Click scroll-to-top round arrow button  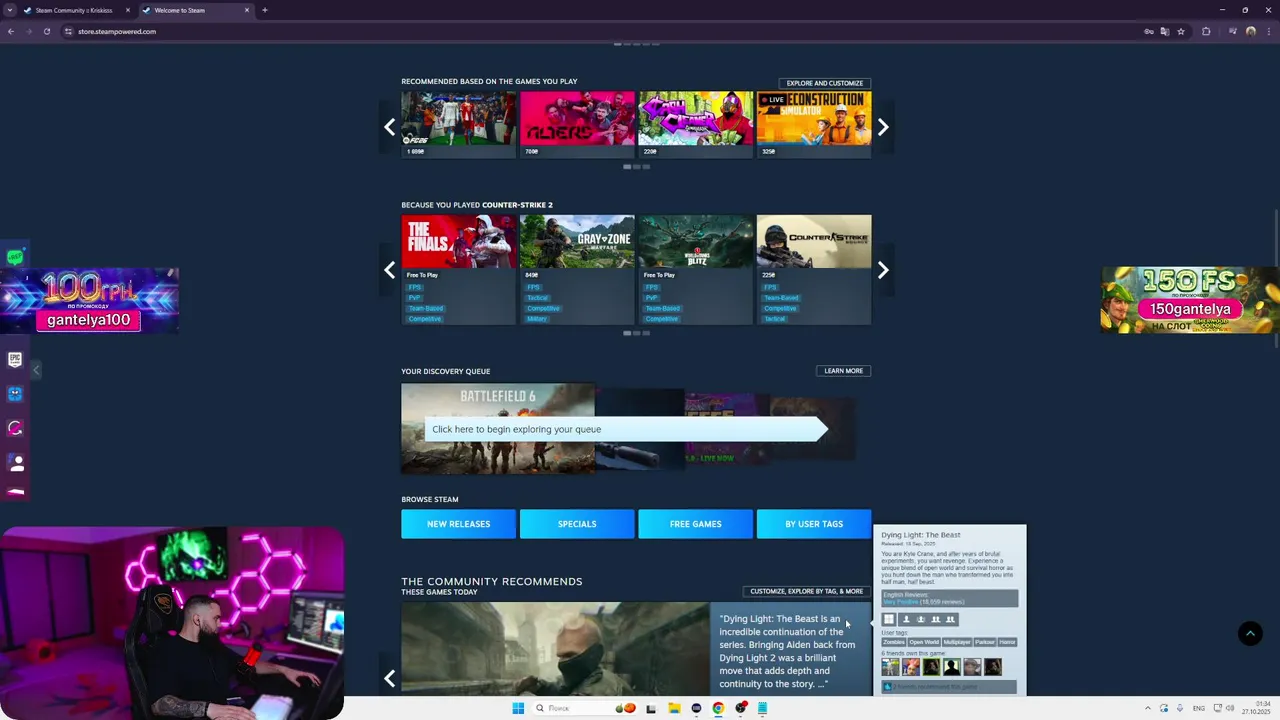(x=1250, y=633)
